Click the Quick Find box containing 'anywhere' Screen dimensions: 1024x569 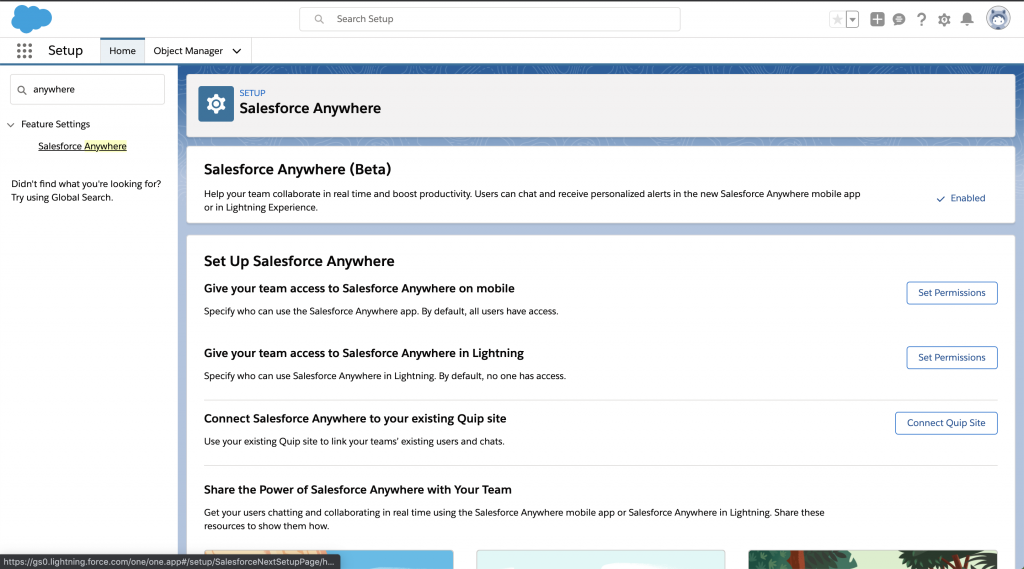click(x=88, y=89)
